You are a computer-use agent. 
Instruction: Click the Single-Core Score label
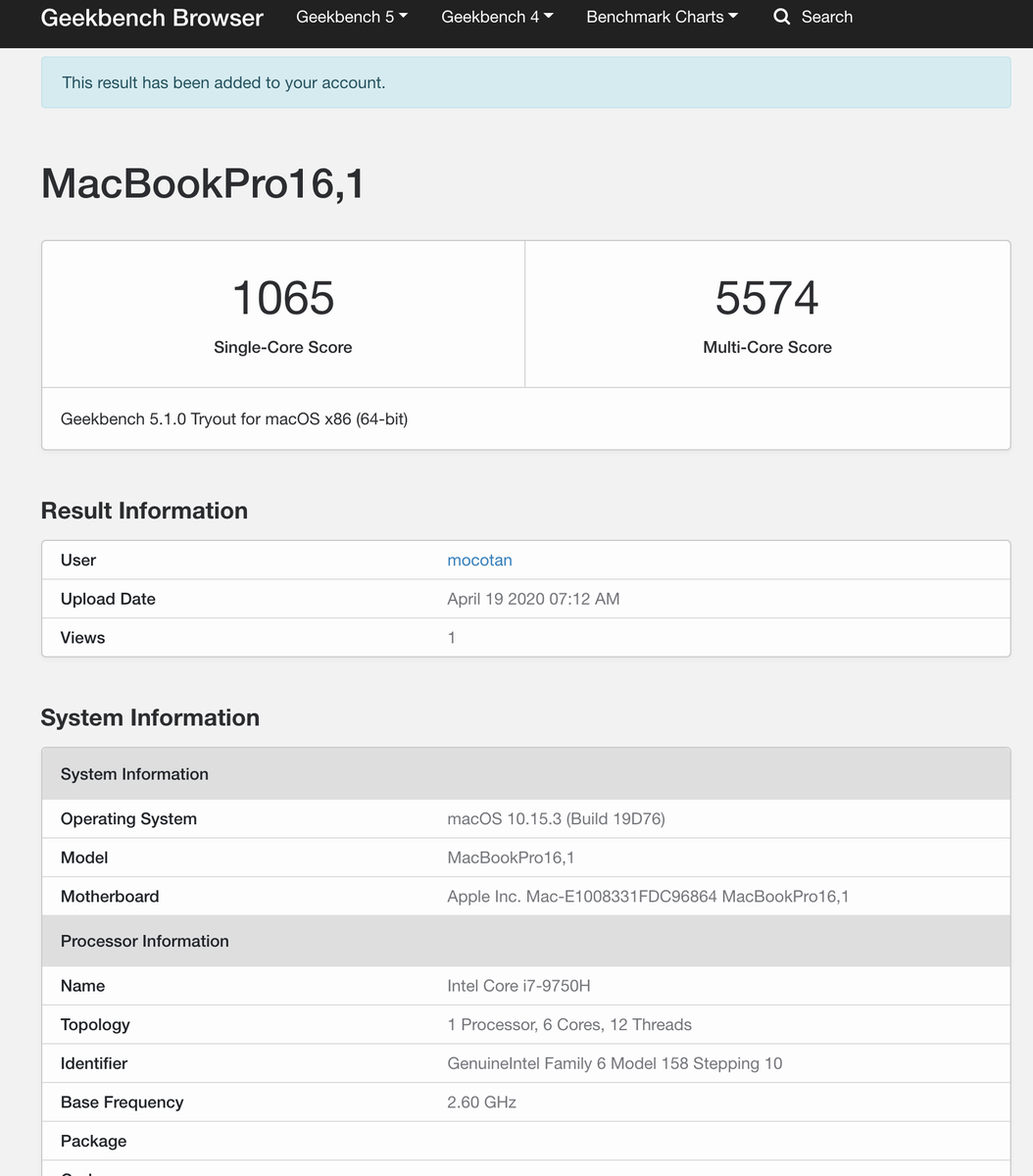(x=283, y=347)
